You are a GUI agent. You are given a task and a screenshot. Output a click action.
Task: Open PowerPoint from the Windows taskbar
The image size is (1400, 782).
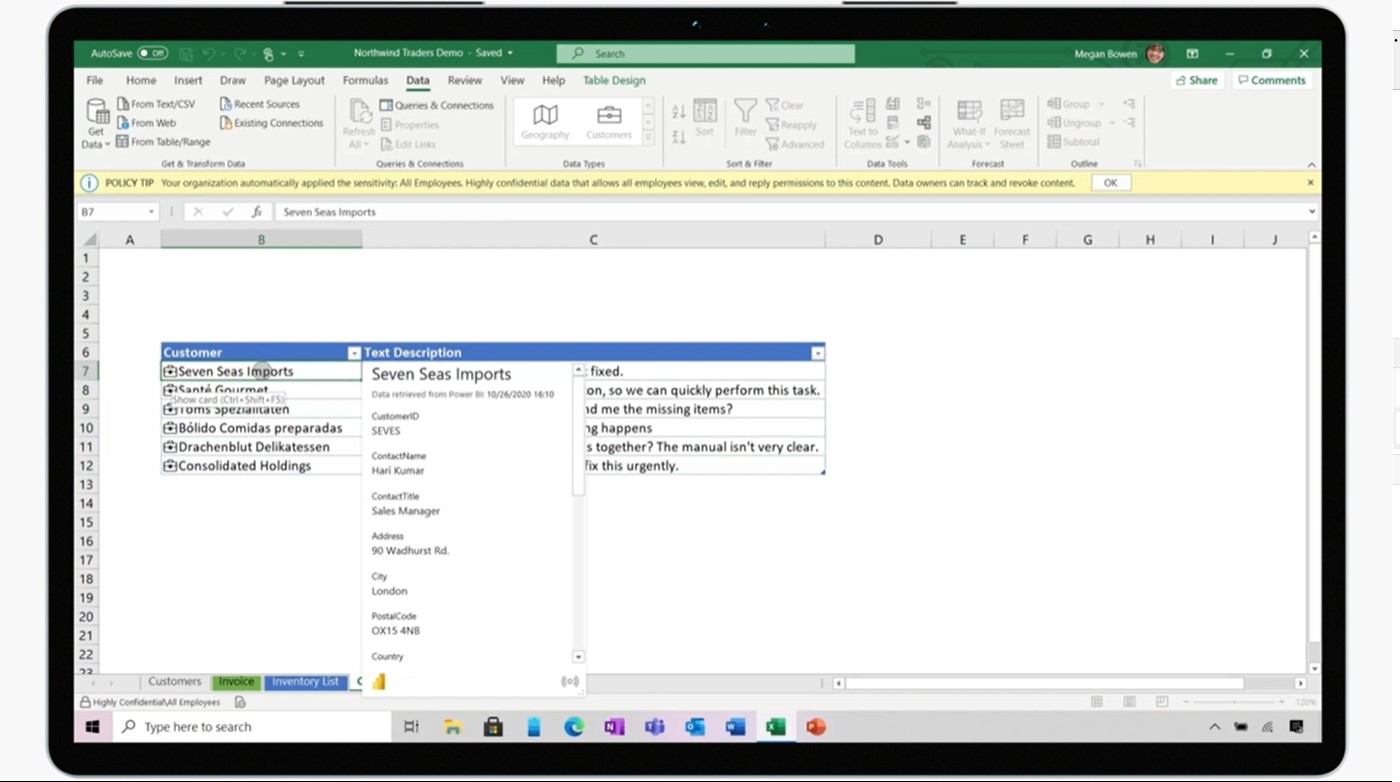click(816, 727)
